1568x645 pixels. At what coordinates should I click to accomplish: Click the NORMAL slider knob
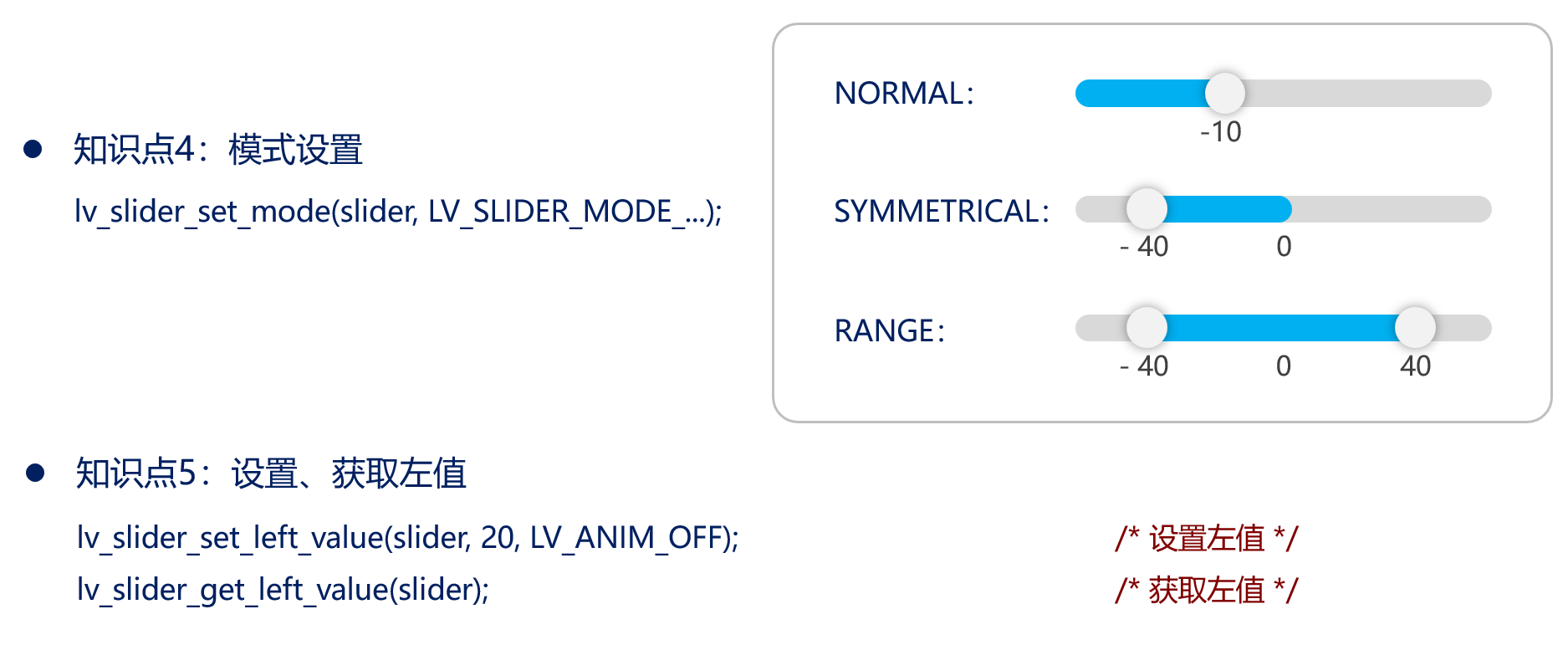point(1224,93)
